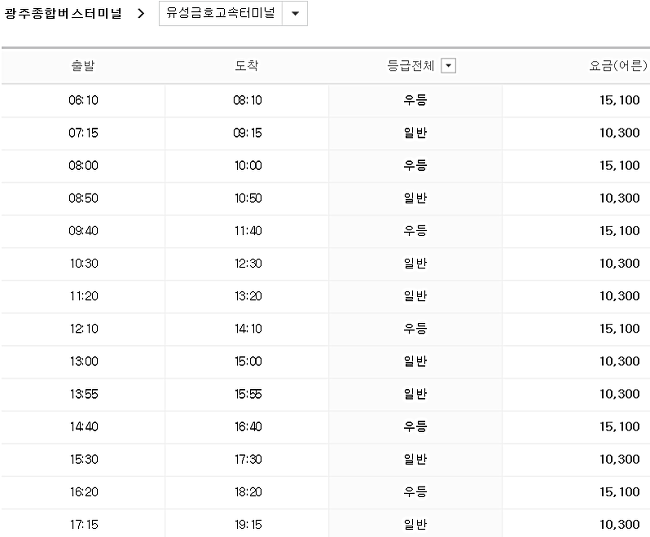Click 우등 grade in the 14:40 row
The width and height of the screenshot is (650, 537).
click(x=415, y=427)
